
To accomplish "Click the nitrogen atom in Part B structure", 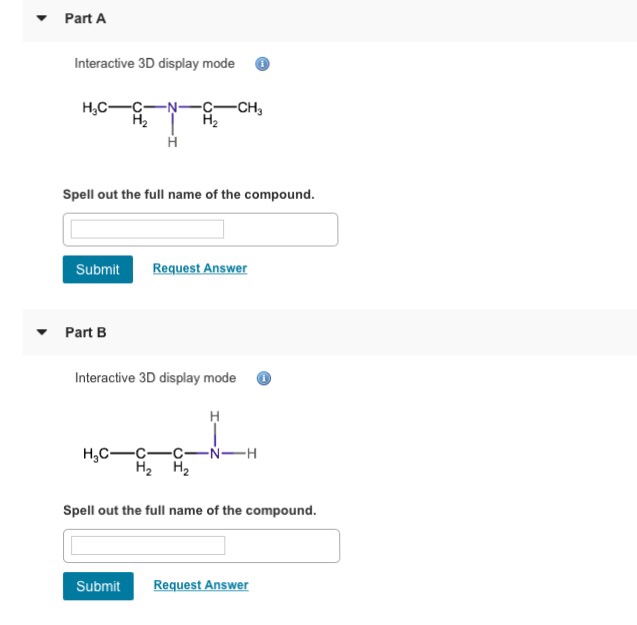I will pos(213,453).
